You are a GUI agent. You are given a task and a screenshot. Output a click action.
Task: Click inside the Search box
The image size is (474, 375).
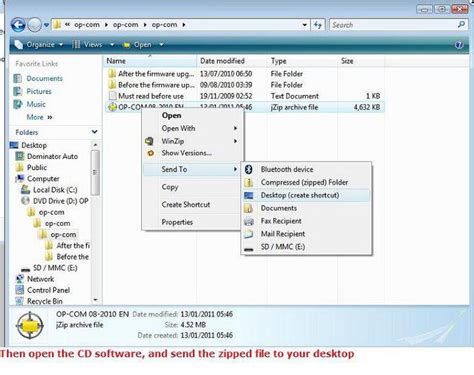point(393,25)
